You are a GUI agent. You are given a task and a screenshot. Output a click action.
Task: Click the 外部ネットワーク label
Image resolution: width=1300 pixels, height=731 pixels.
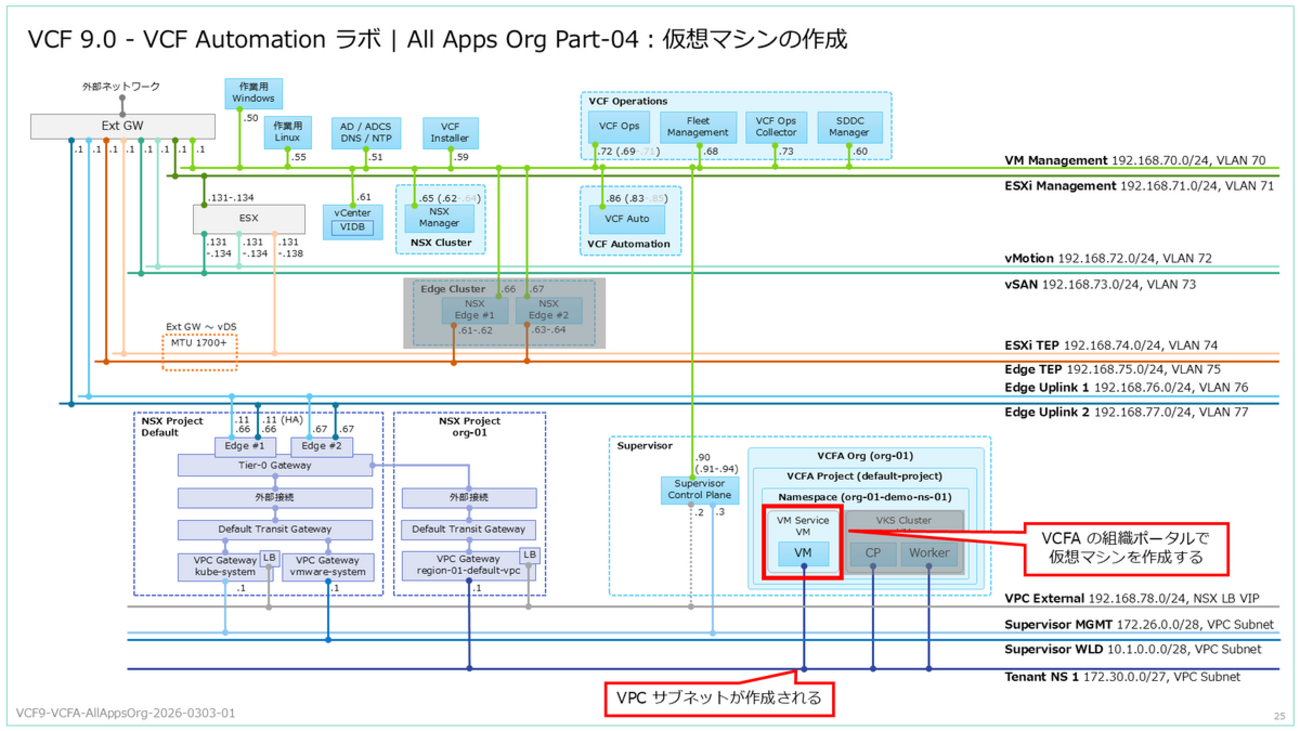pyautogui.click(x=121, y=88)
